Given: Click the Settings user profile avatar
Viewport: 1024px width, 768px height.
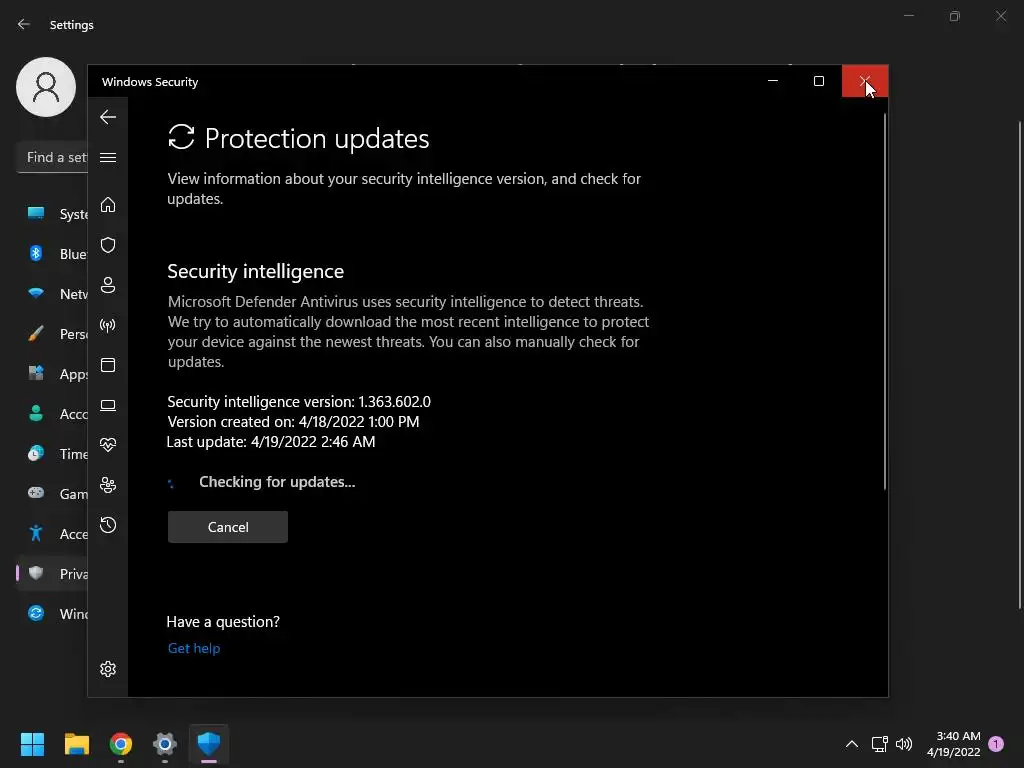Looking at the screenshot, I should [46, 87].
